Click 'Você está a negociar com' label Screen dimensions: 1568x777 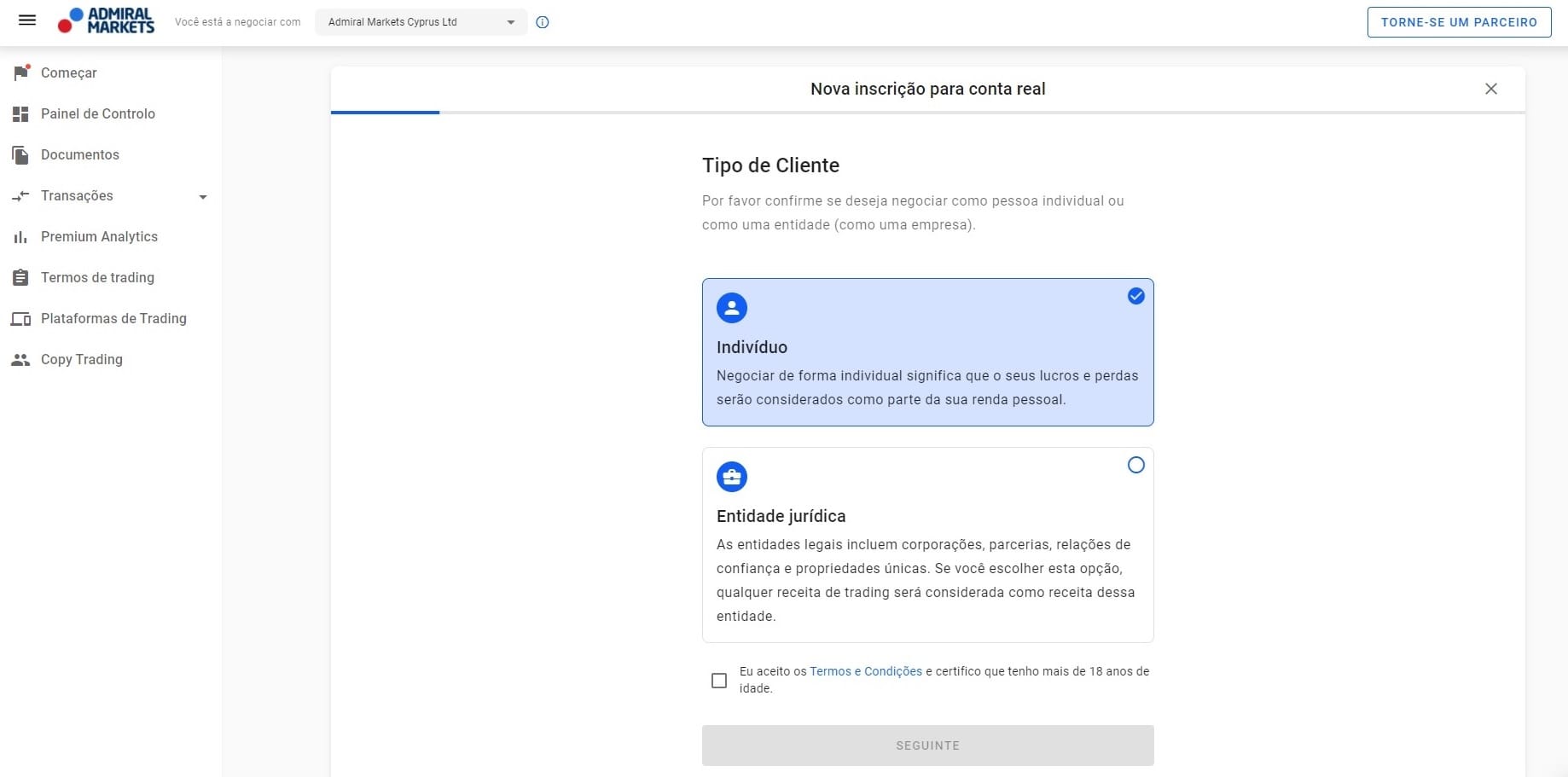(x=238, y=22)
